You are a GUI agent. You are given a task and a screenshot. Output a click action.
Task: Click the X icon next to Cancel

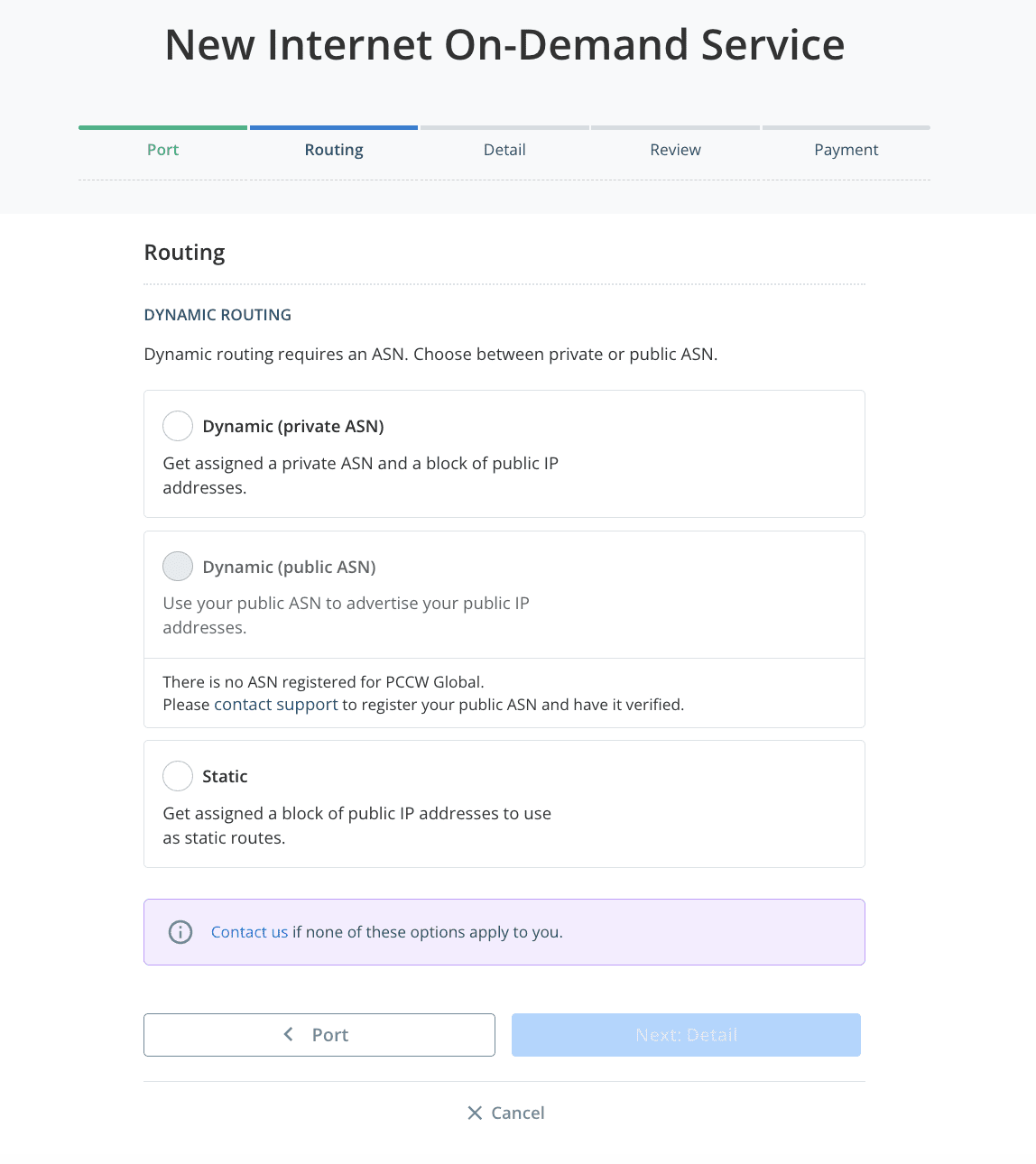coord(475,1113)
